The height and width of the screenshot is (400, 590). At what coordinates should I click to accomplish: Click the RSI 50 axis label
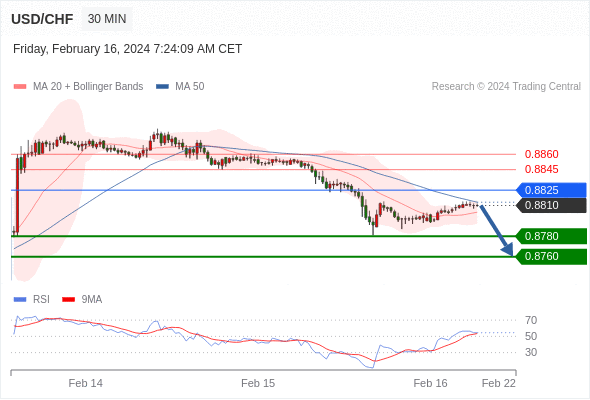coord(531,336)
